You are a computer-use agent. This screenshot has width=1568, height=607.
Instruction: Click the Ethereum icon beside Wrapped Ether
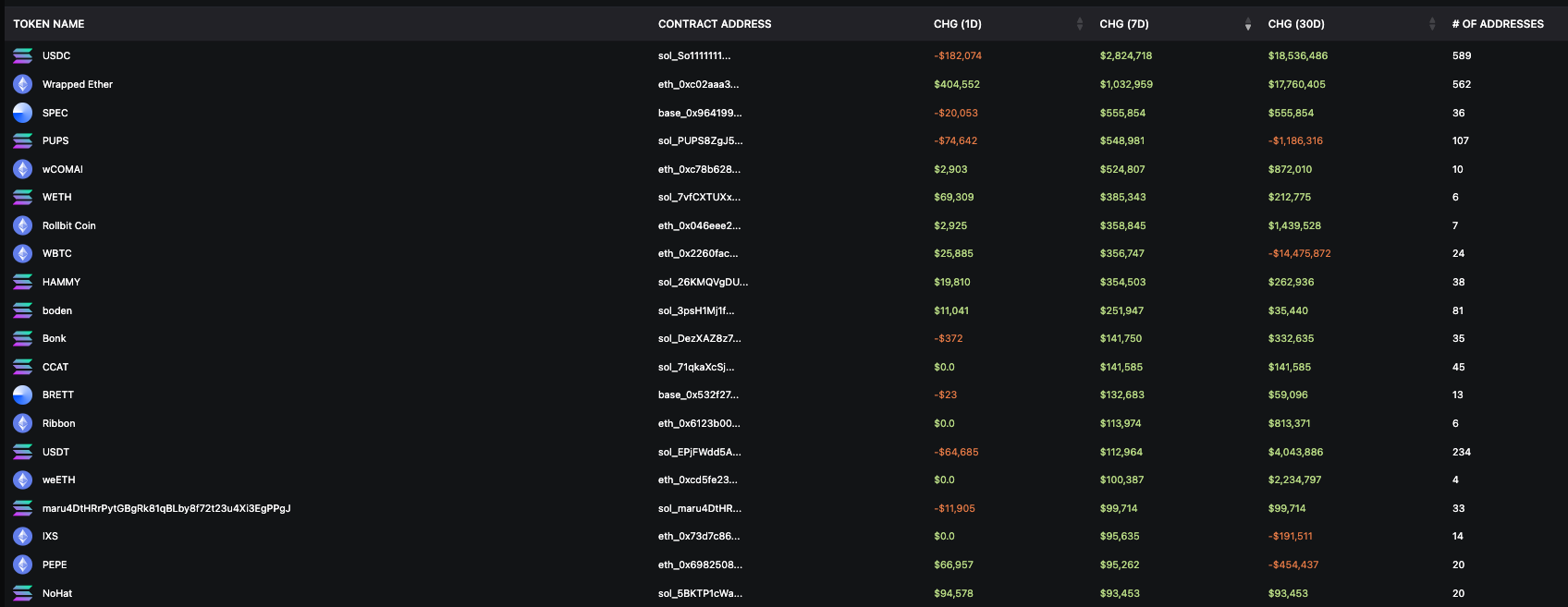pos(23,84)
